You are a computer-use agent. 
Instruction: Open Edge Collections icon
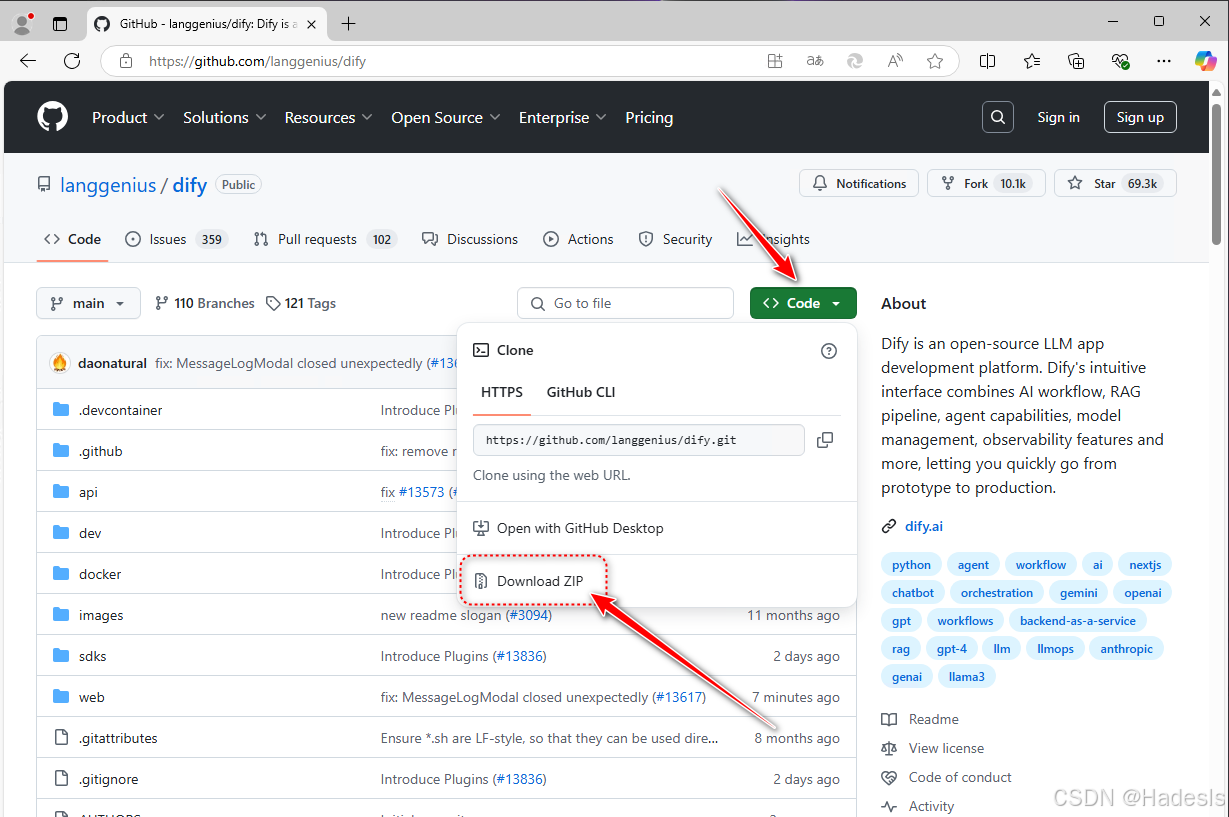[x=1076, y=61]
